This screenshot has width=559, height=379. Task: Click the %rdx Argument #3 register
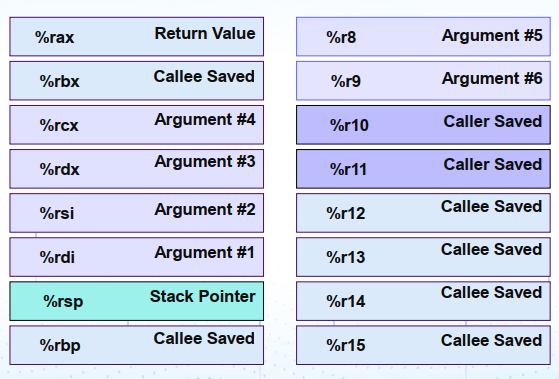coord(137,169)
